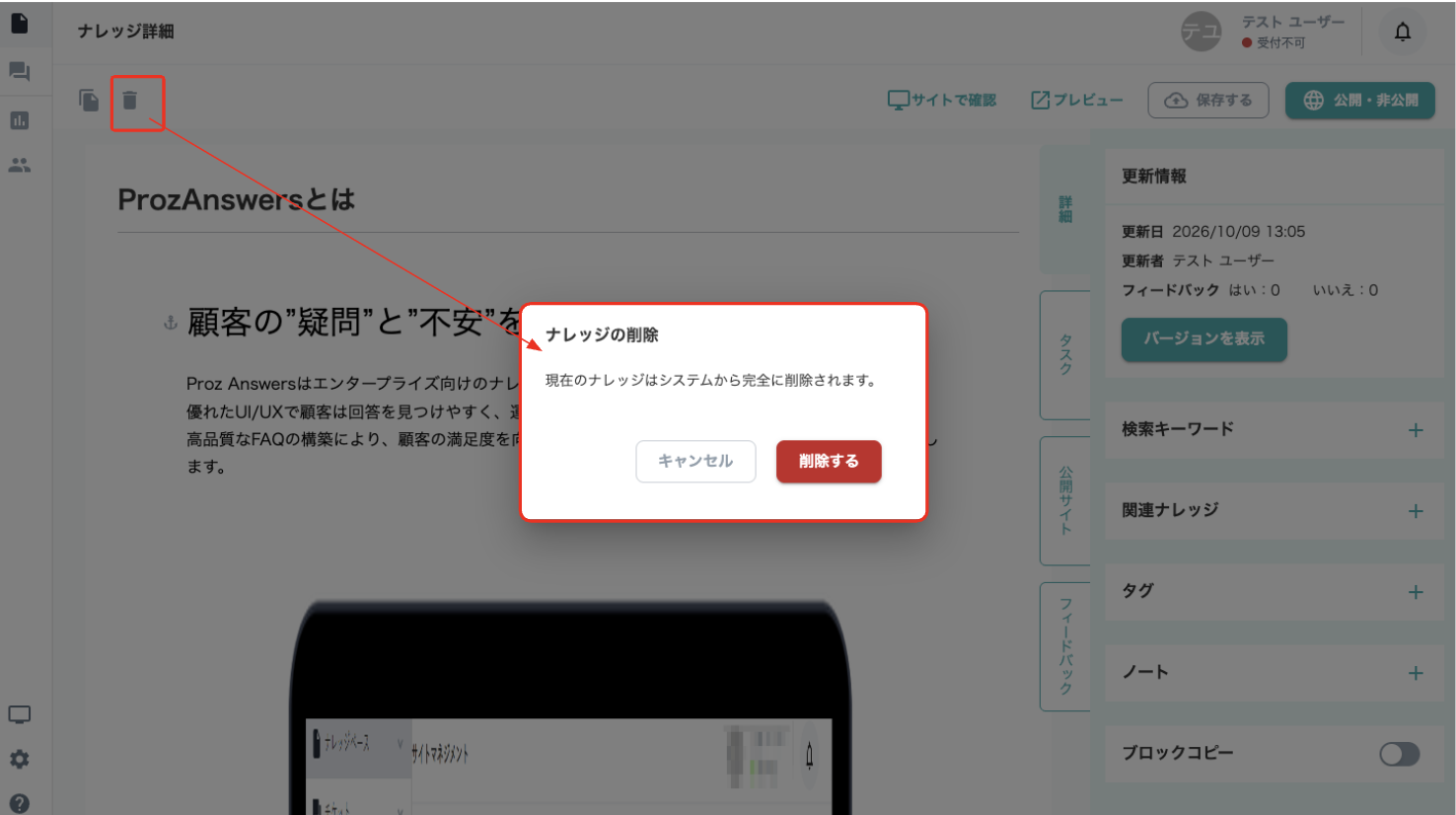Click the フィードバック はい：0 text
This screenshot has height=815, width=1456.
coord(1201,290)
